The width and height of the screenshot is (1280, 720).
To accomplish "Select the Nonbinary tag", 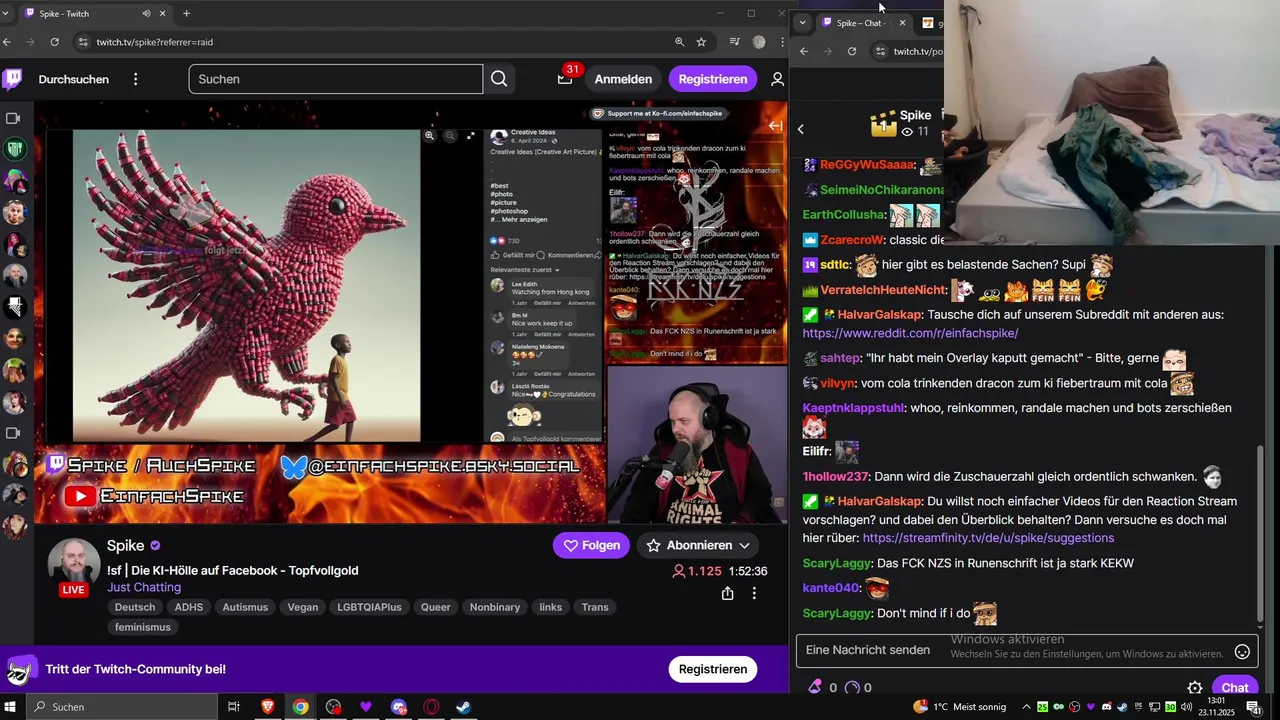I will coord(495,607).
